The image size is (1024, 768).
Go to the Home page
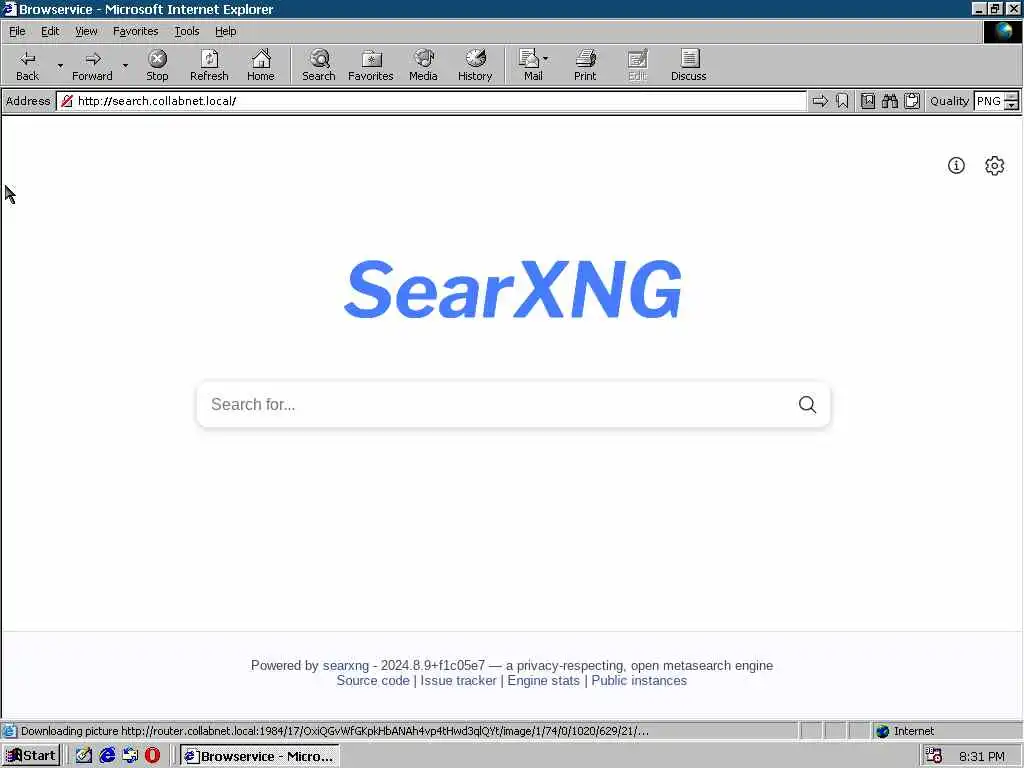point(261,65)
